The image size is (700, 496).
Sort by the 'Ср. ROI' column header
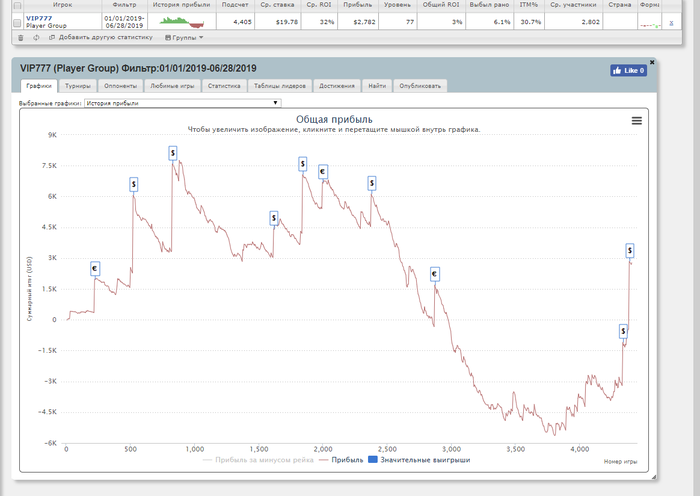click(x=319, y=5)
